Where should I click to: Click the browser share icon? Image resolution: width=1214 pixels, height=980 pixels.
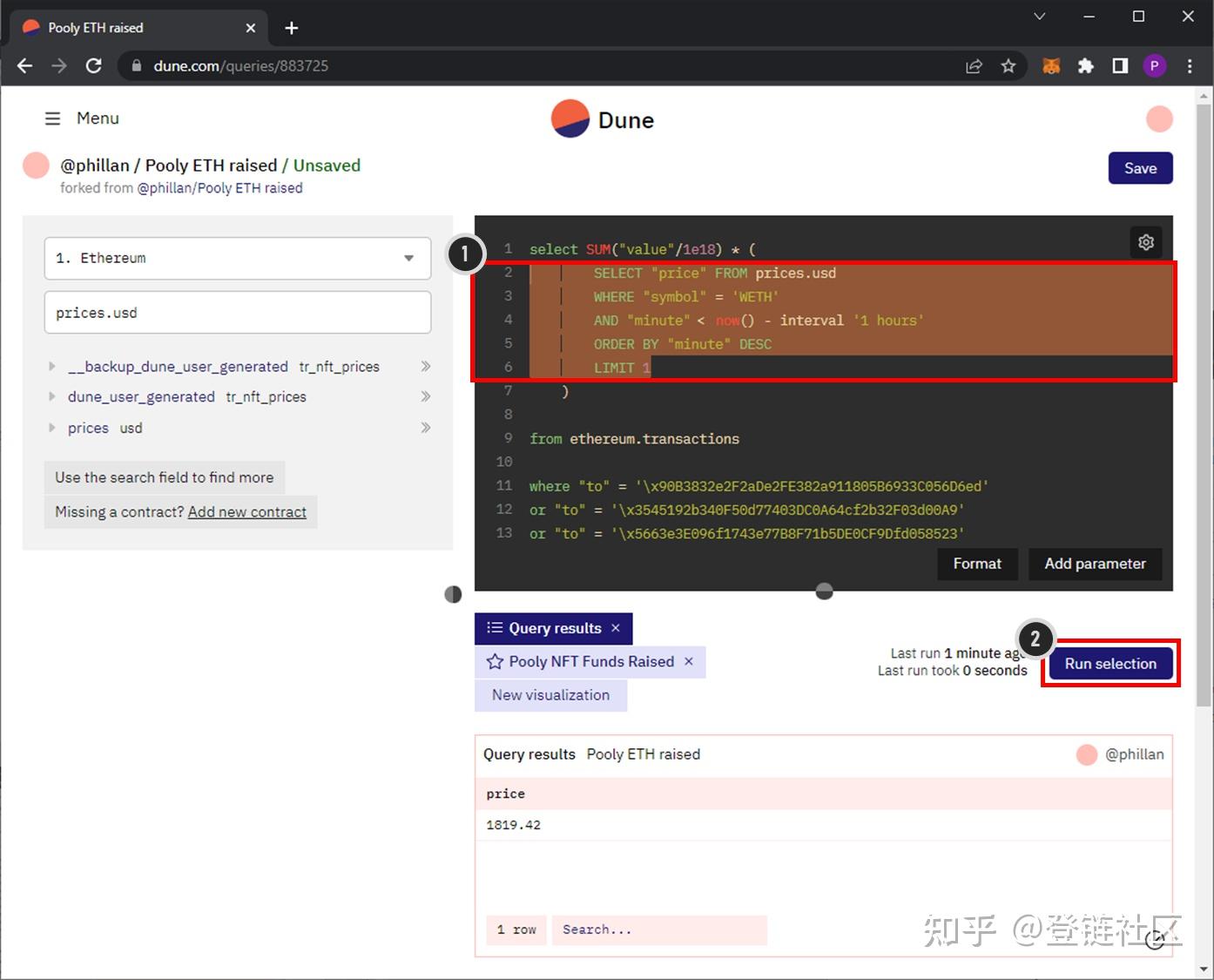point(974,65)
